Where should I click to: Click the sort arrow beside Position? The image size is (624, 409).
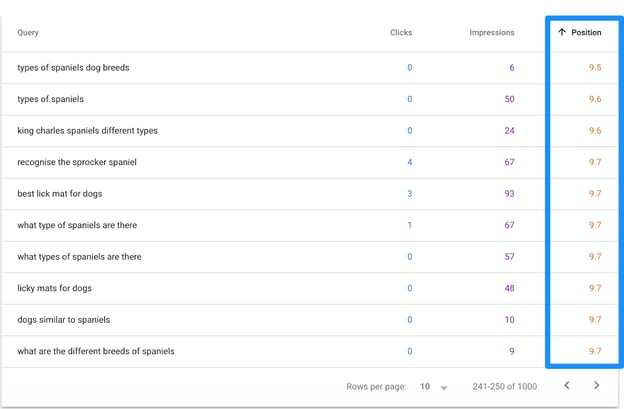562,33
